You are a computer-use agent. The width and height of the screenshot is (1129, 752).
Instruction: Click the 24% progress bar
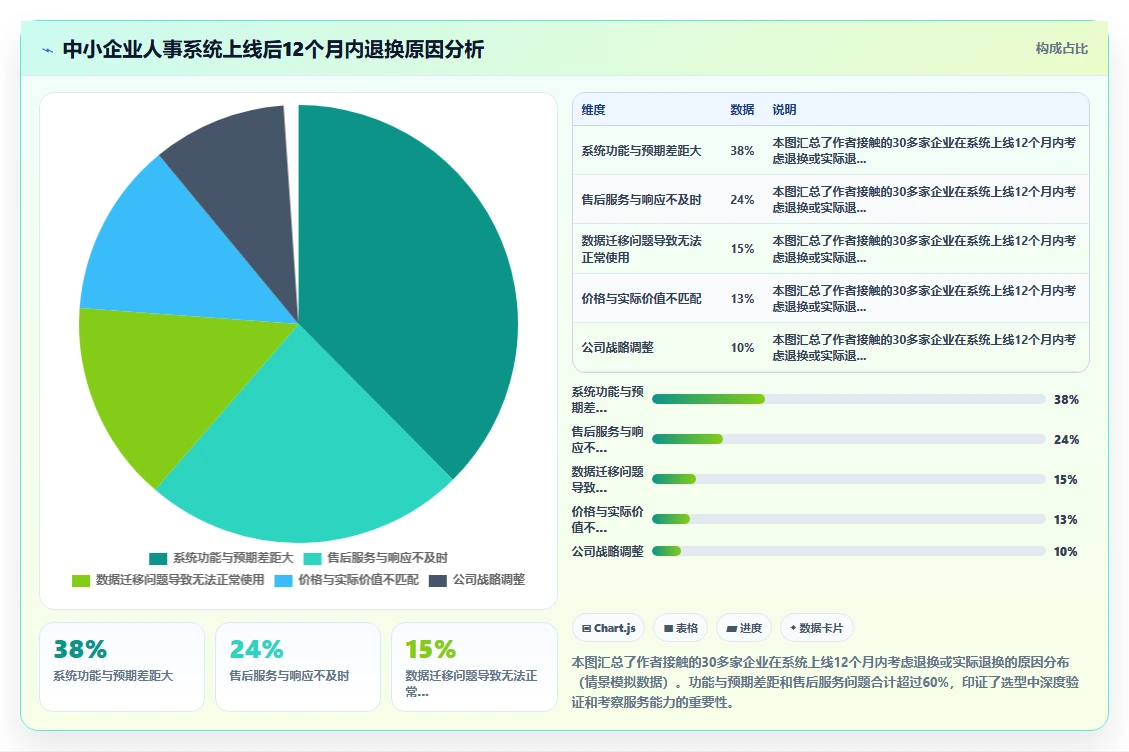pos(849,439)
